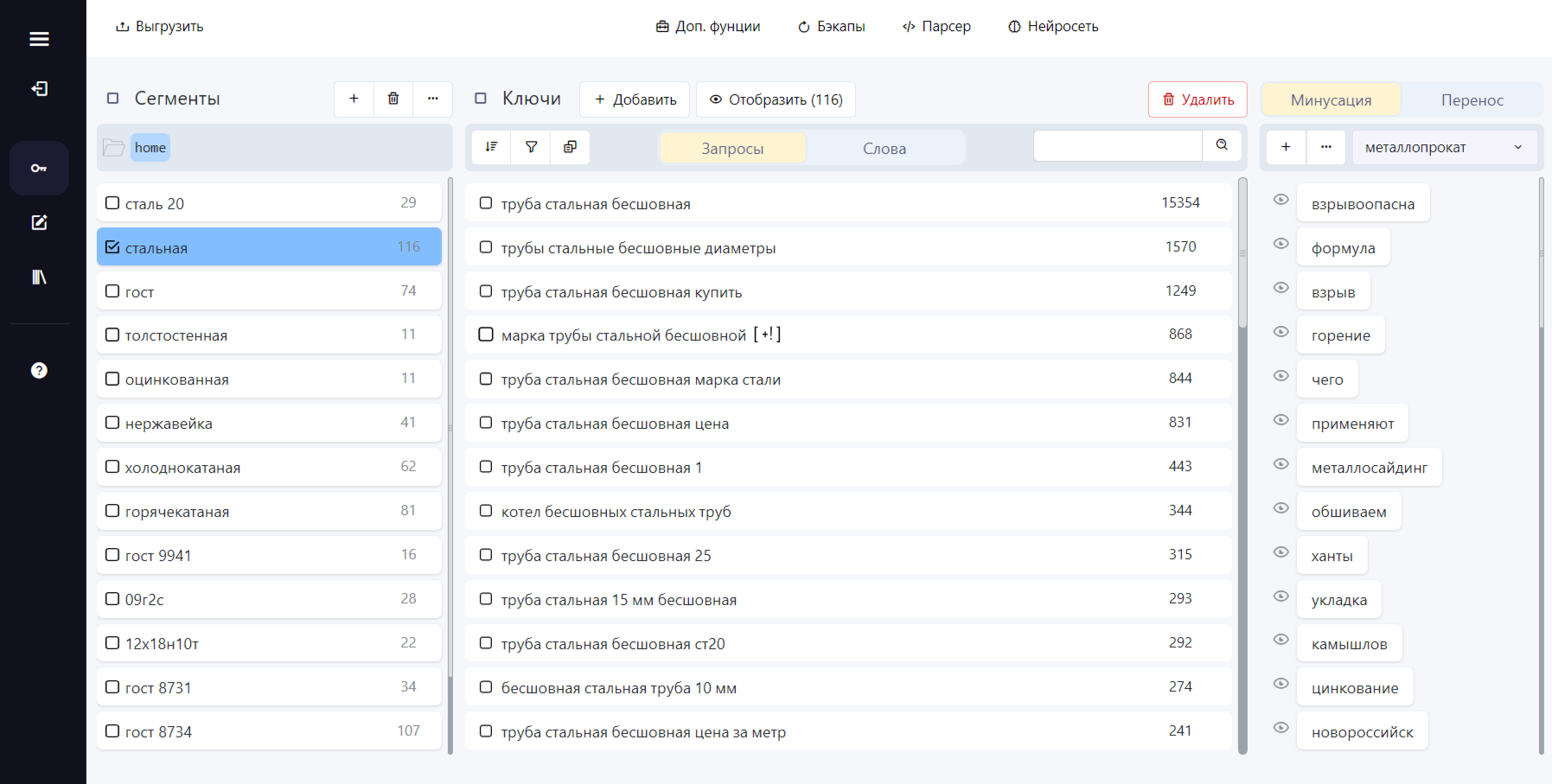This screenshot has width=1552, height=784.
Task: Click the home folder icon
Action: (113, 148)
